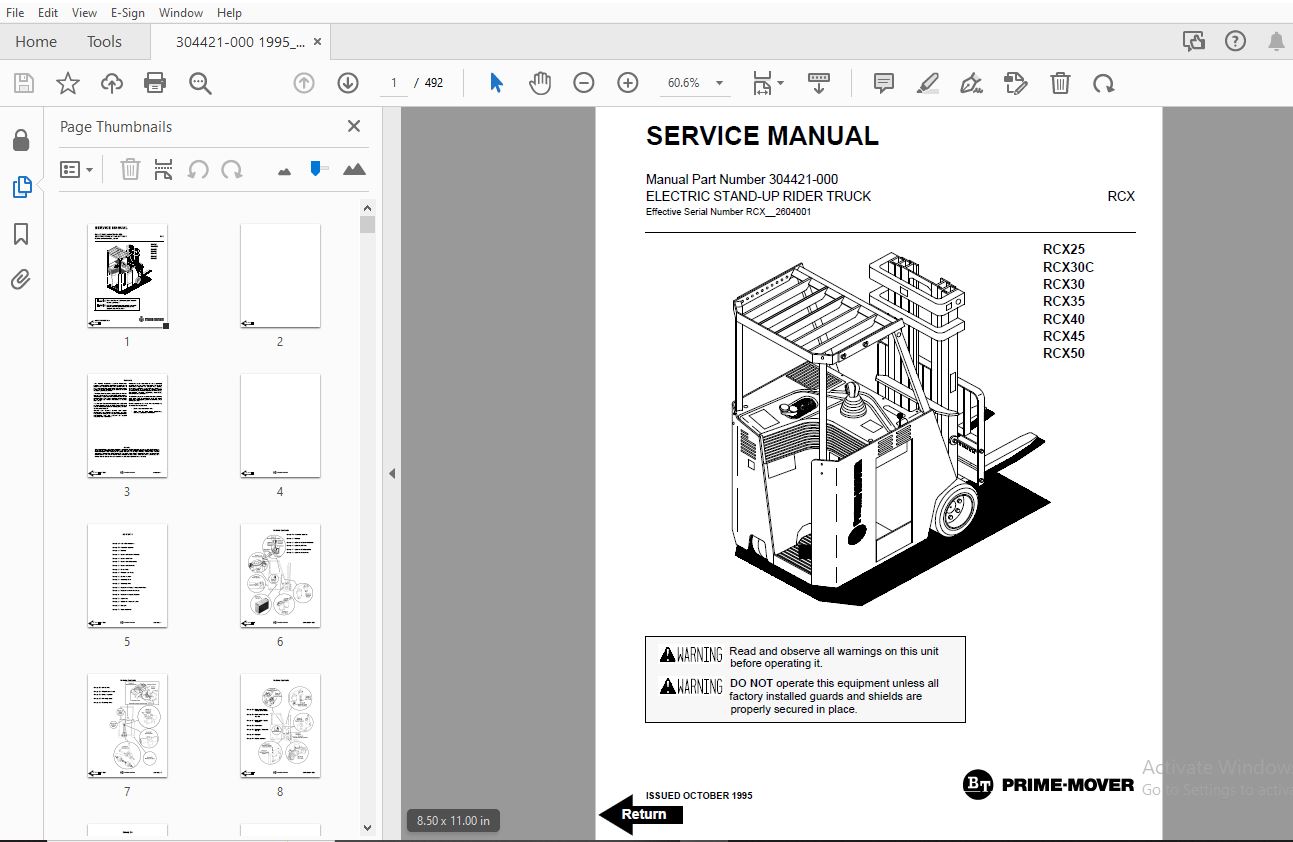
Task: Click the scrolling mode read icon
Action: click(x=819, y=83)
